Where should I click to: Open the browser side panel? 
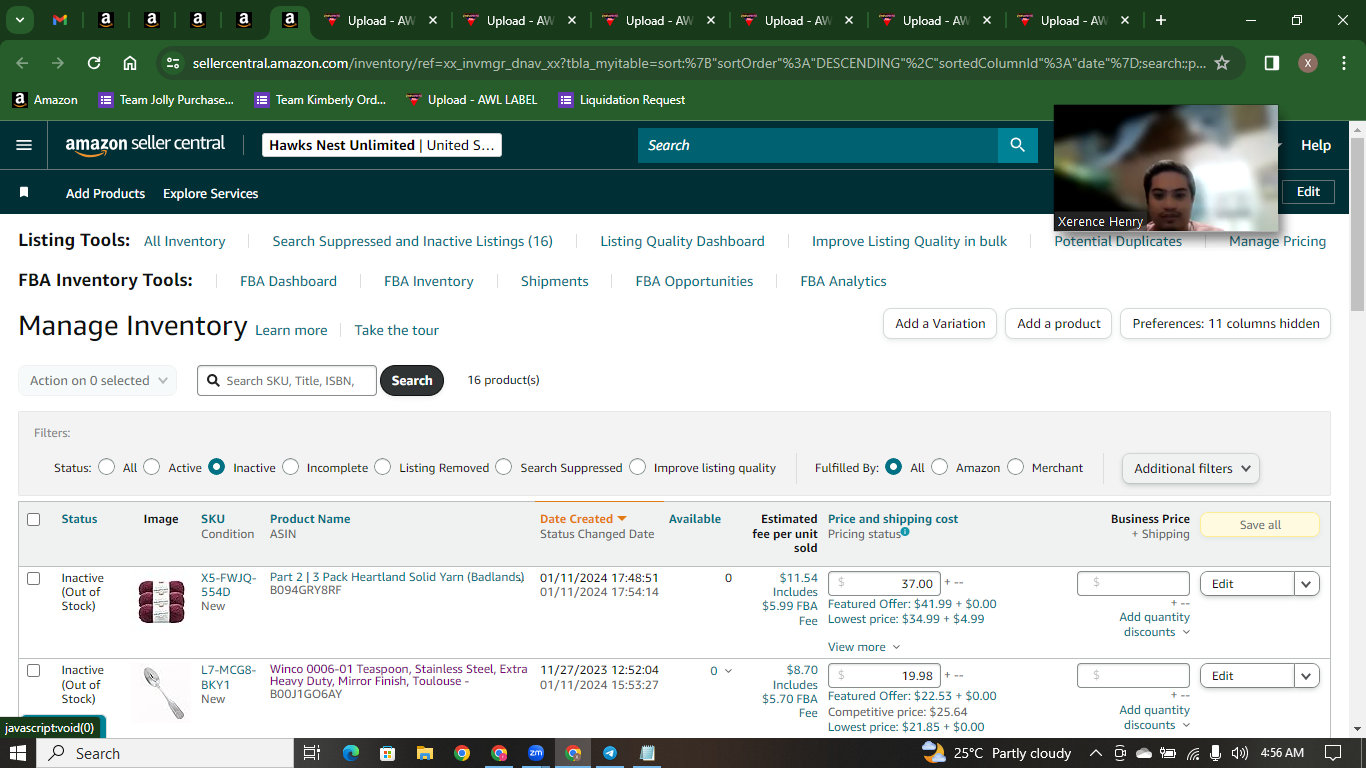pyautogui.click(x=1272, y=63)
